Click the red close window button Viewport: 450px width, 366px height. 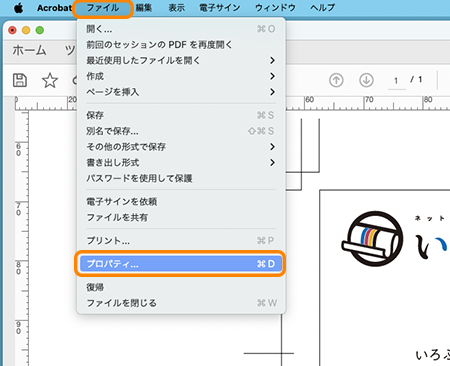pos(12,30)
